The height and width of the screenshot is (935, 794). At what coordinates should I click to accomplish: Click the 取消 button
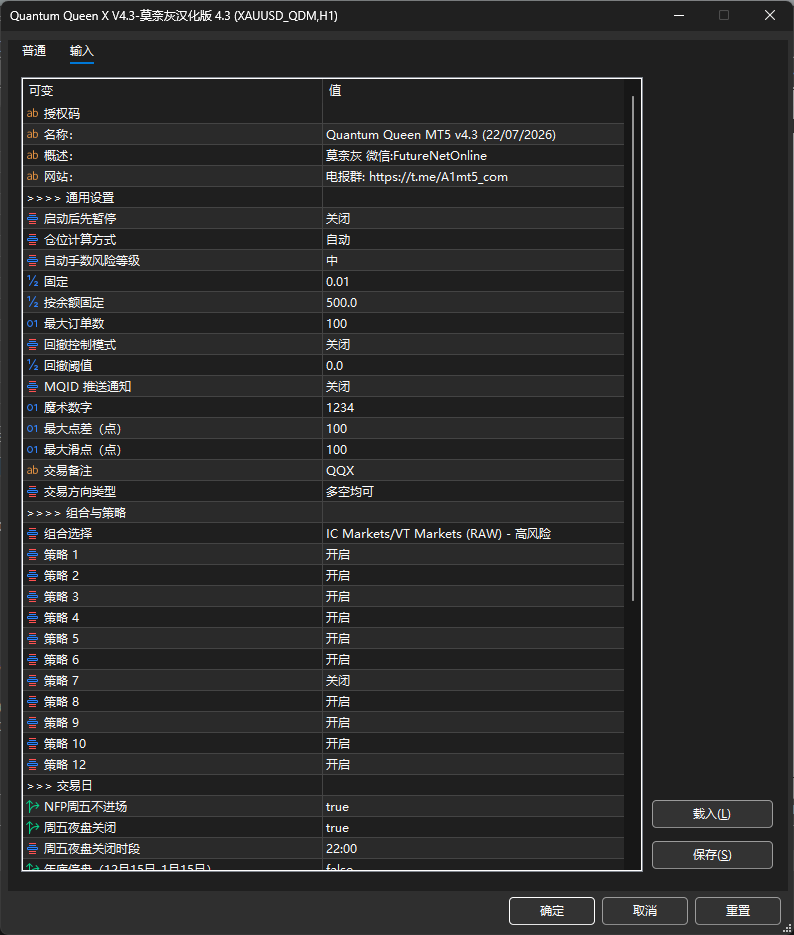(644, 911)
